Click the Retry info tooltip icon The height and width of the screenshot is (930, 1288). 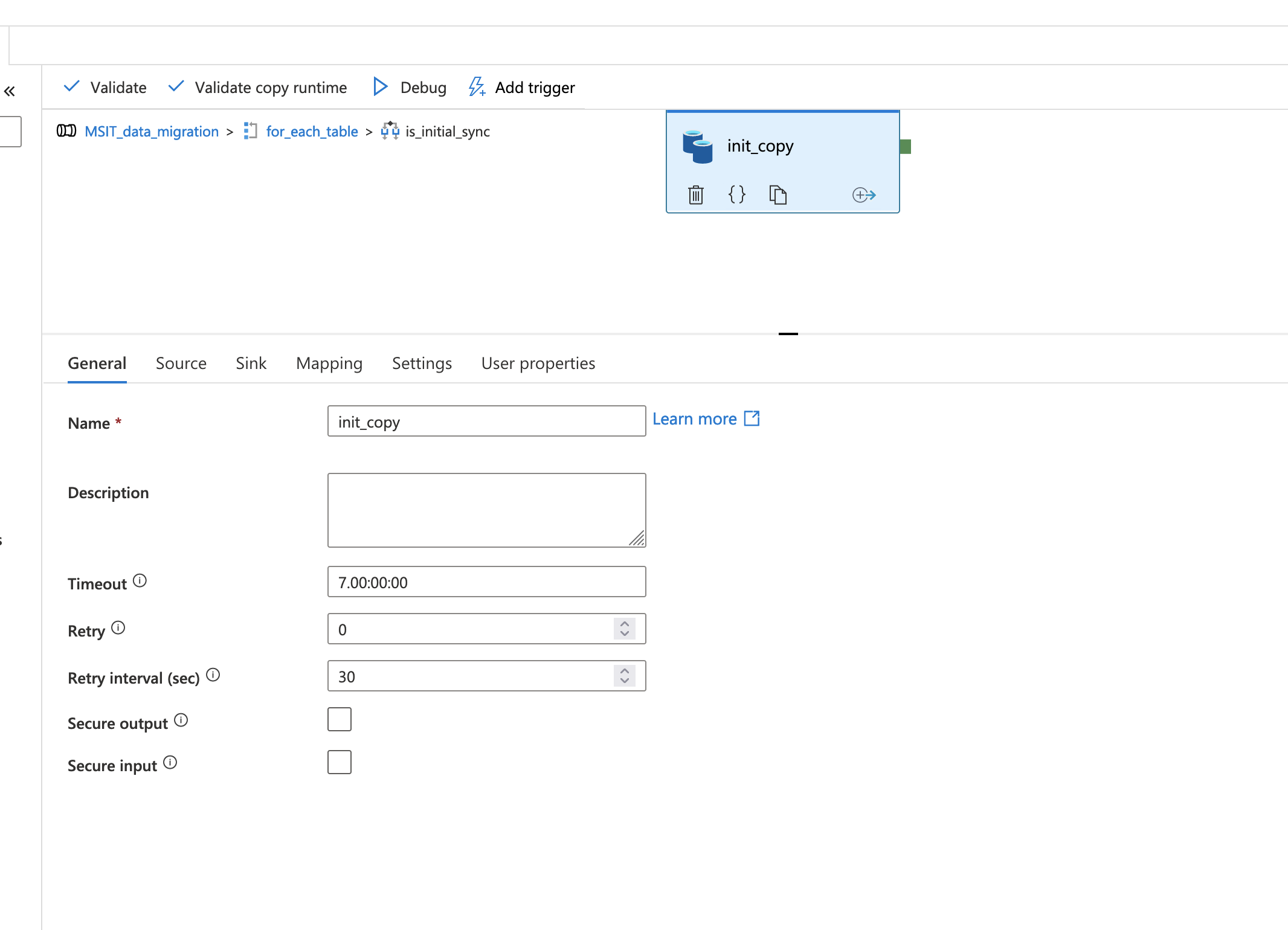point(118,627)
